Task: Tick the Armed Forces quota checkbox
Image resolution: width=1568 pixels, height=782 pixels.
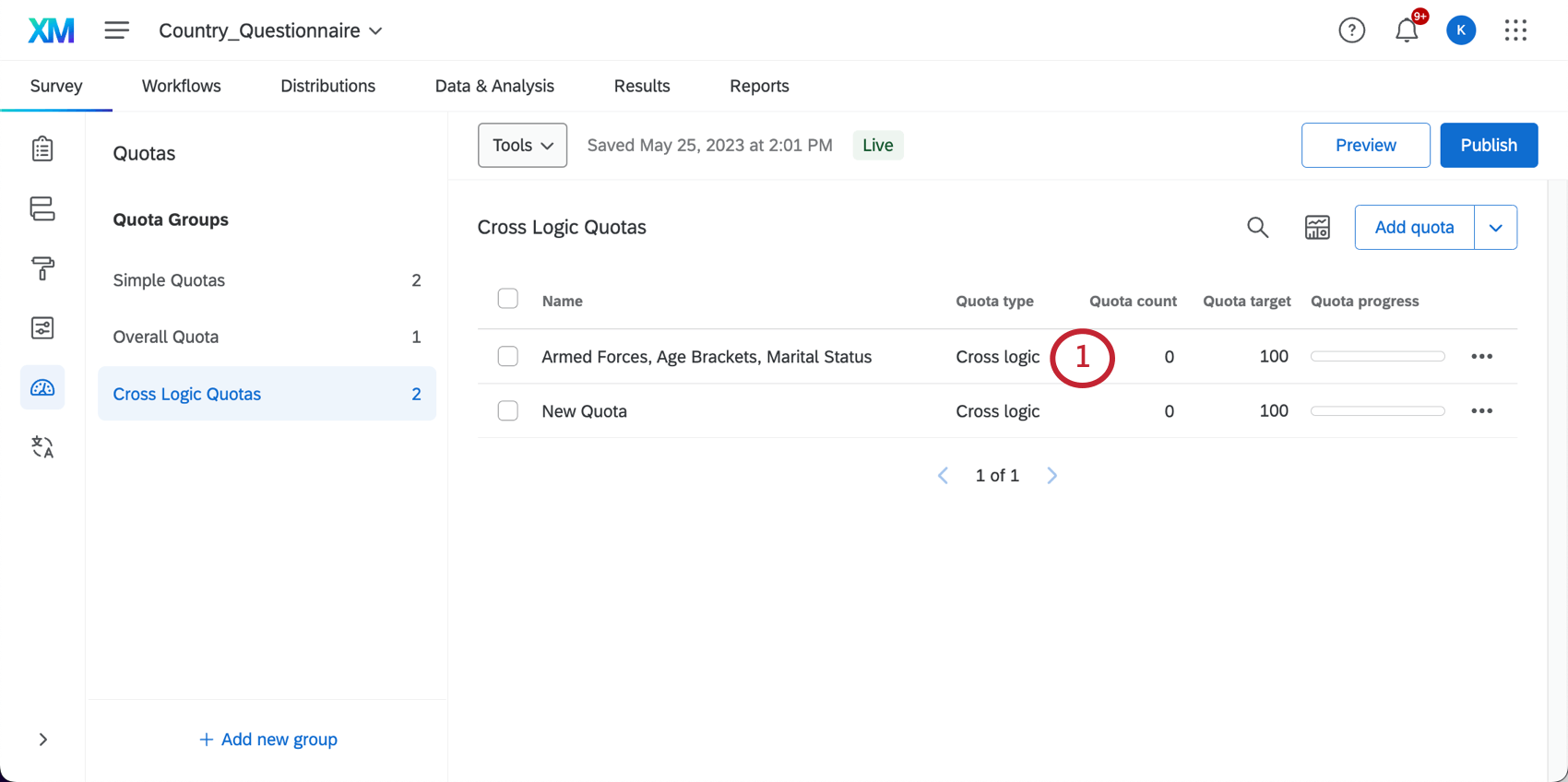Action: (507, 356)
